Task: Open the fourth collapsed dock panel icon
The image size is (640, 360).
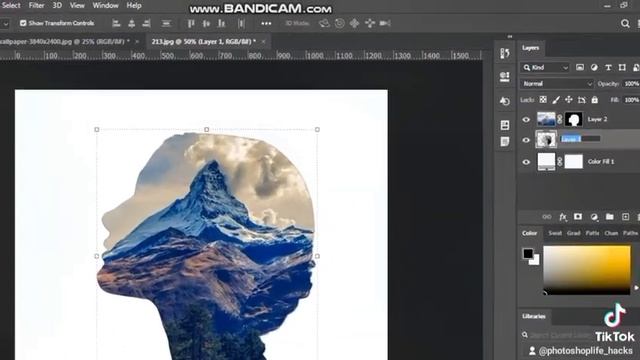Action: pos(505,125)
